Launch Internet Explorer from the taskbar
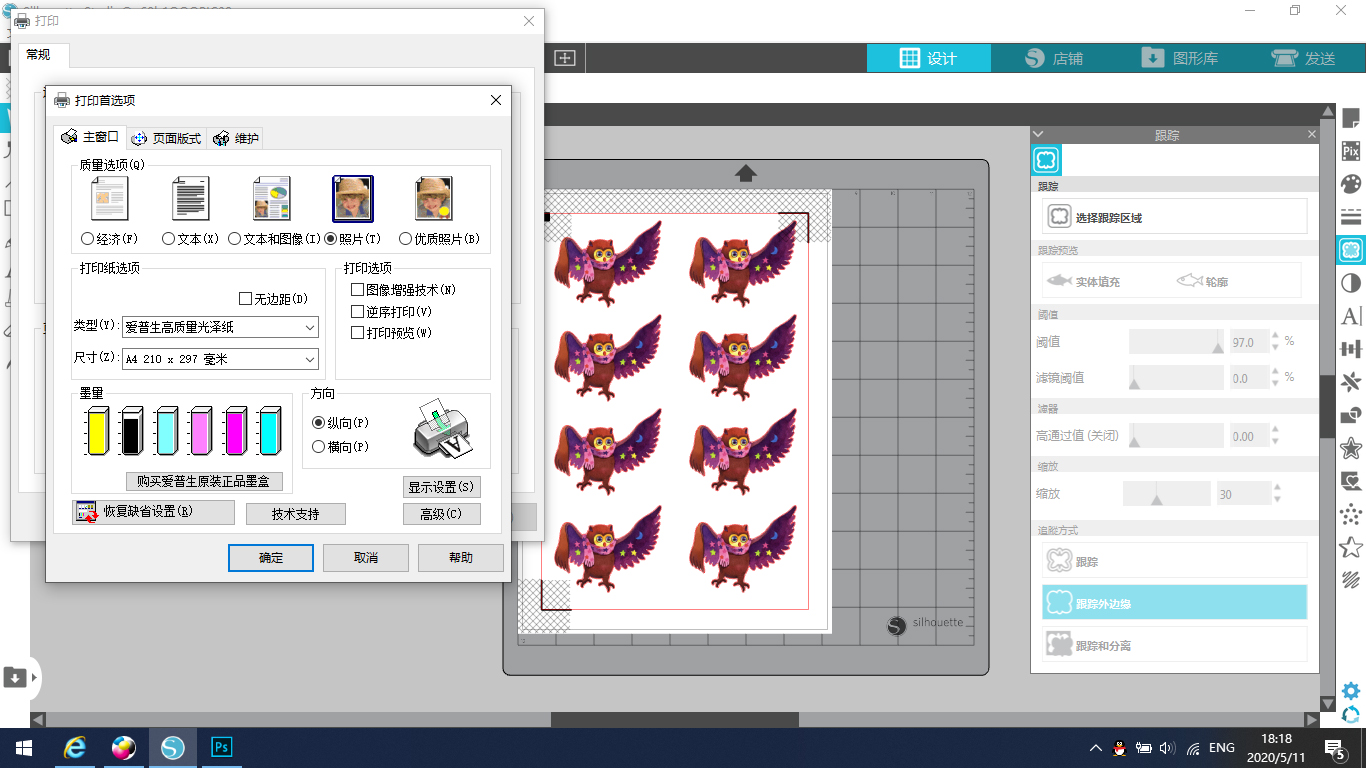The image size is (1366, 768). point(75,748)
